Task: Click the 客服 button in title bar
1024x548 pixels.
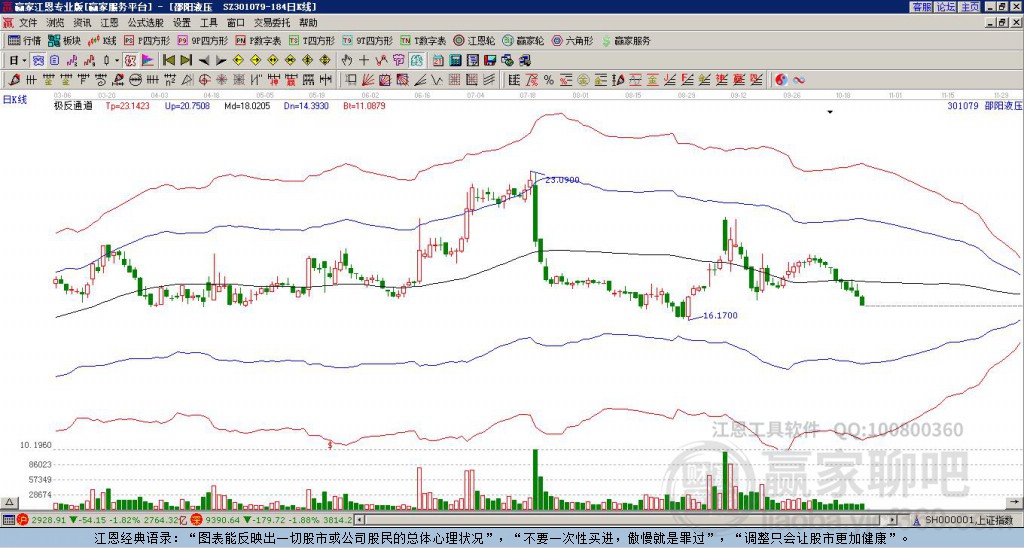Action: [x=921, y=7]
